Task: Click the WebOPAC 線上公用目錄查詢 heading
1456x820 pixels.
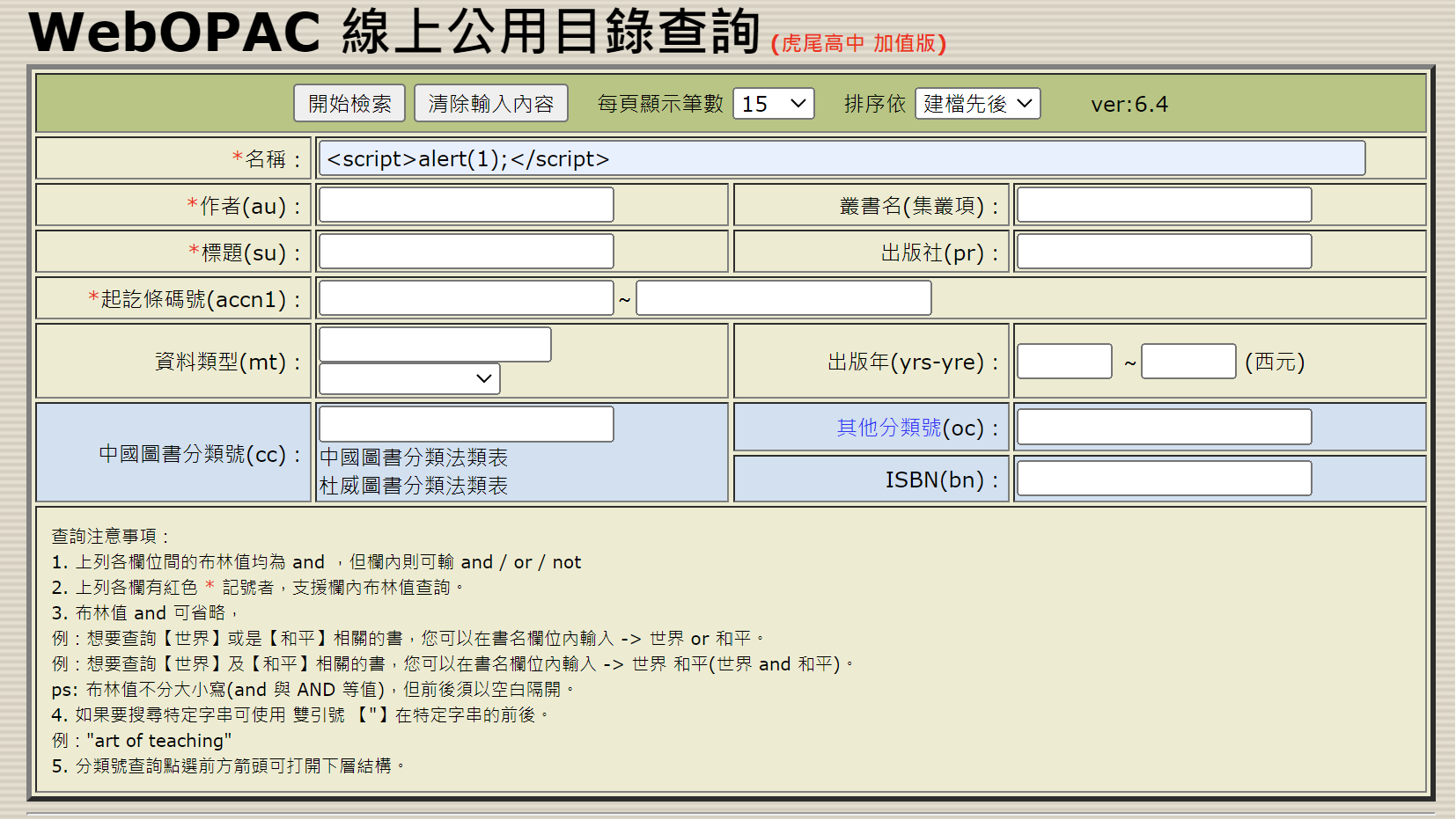Action: [x=394, y=31]
